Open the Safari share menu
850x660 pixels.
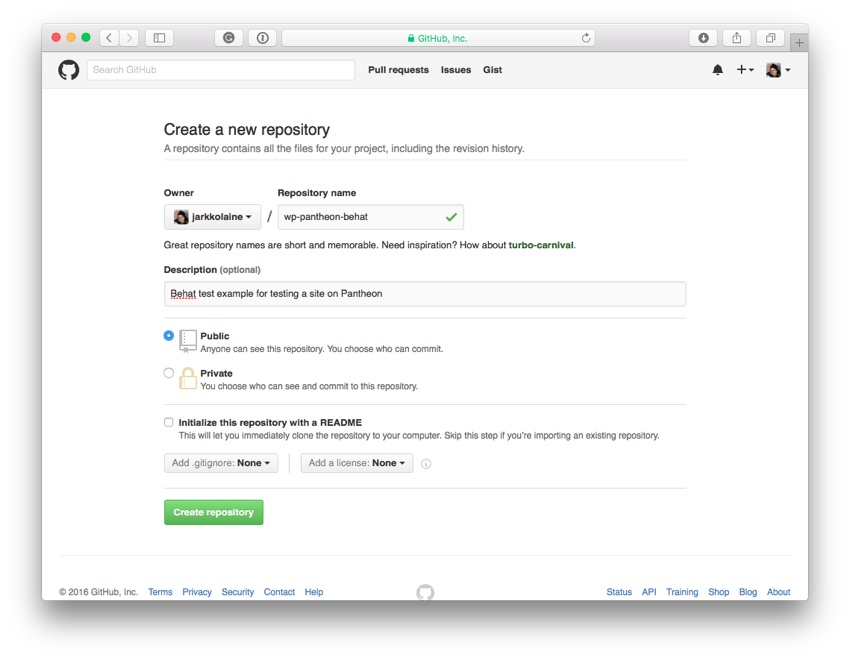(737, 37)
